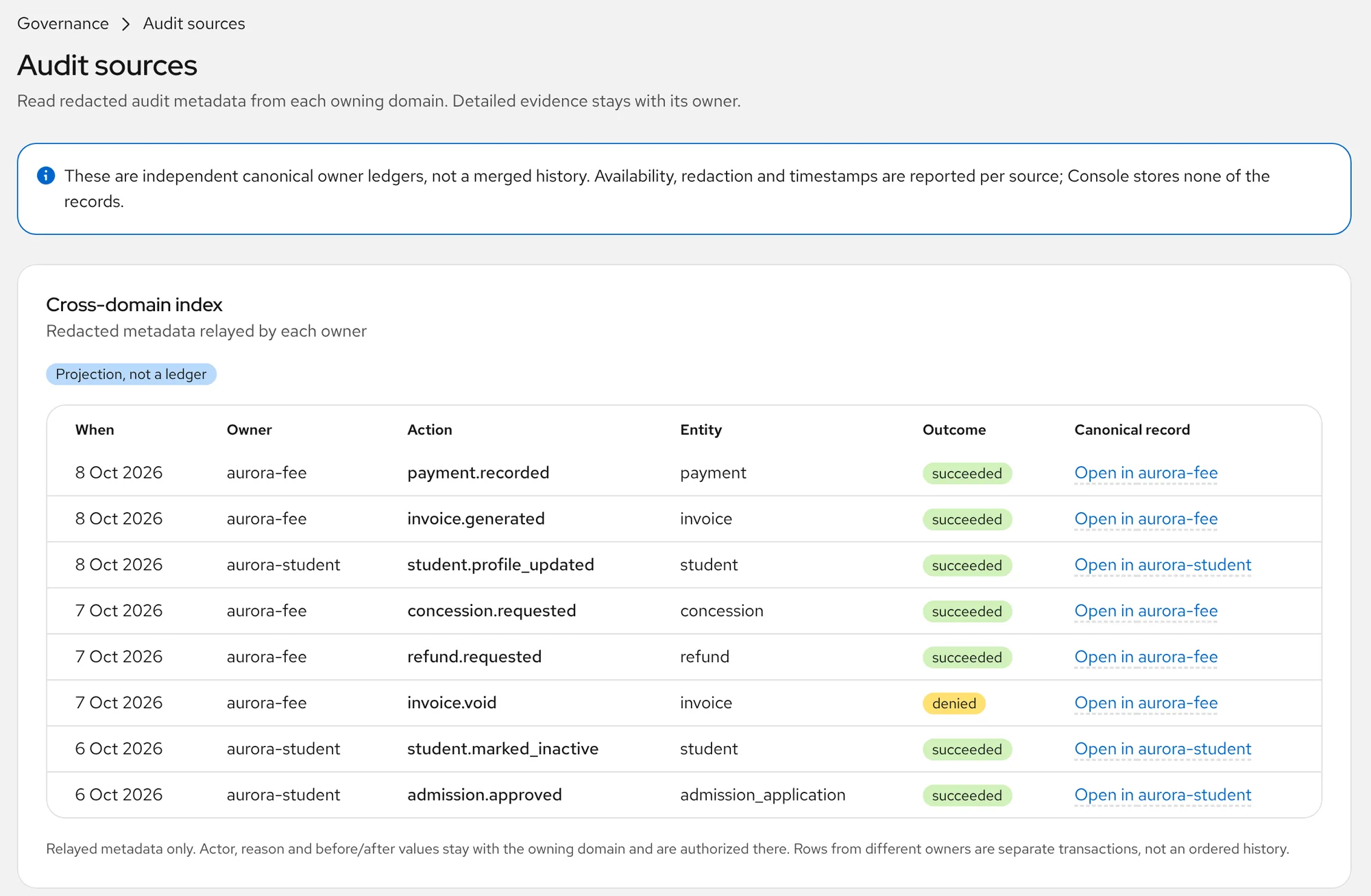Viewport: 1371px width, 896px height.
Task: Open student.marked_inactive record in aurora-student
Action: coord(1163,749)
